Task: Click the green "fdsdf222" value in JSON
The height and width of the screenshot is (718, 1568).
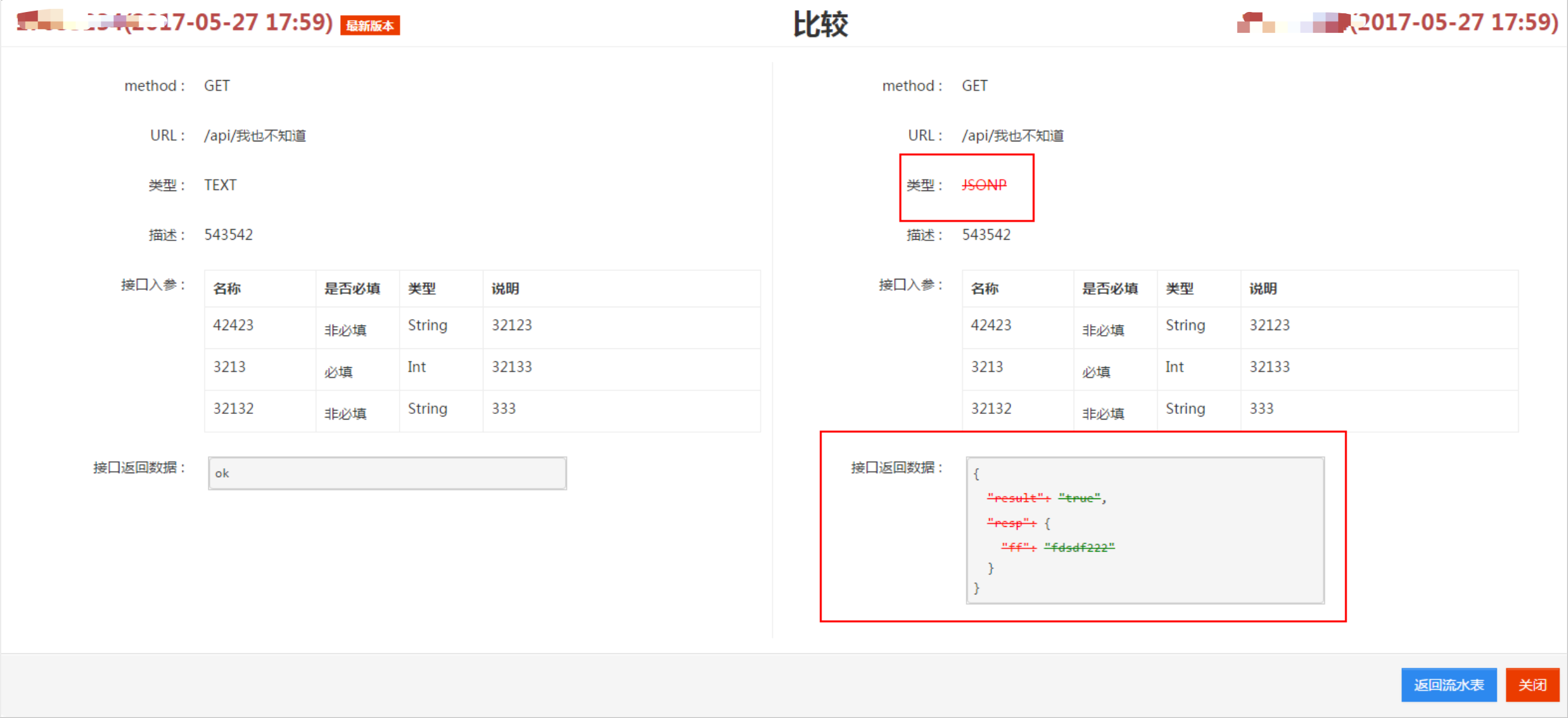Action: tap(1079, 548)
